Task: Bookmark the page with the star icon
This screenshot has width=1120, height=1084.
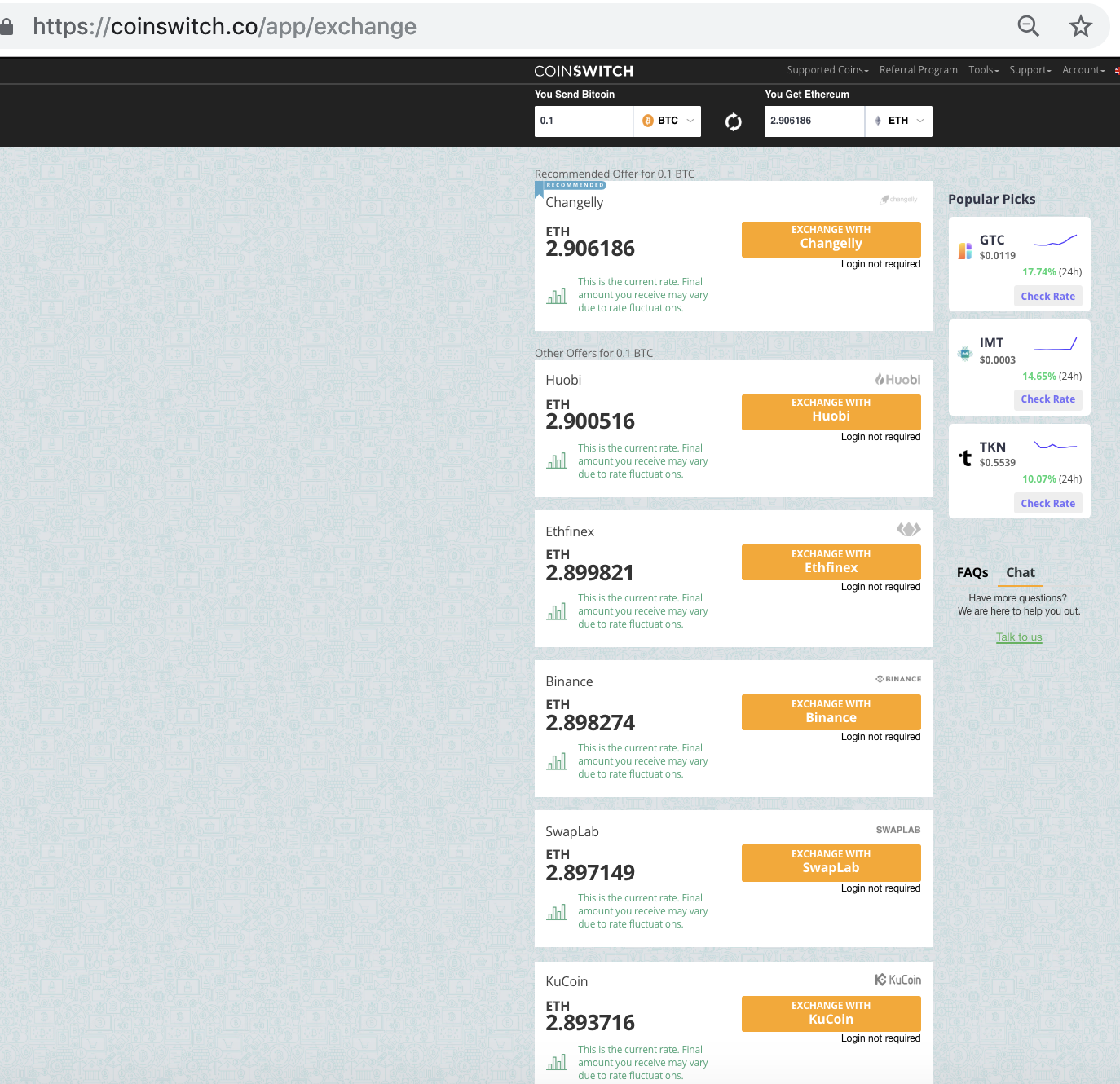Action: (1081, 26)
